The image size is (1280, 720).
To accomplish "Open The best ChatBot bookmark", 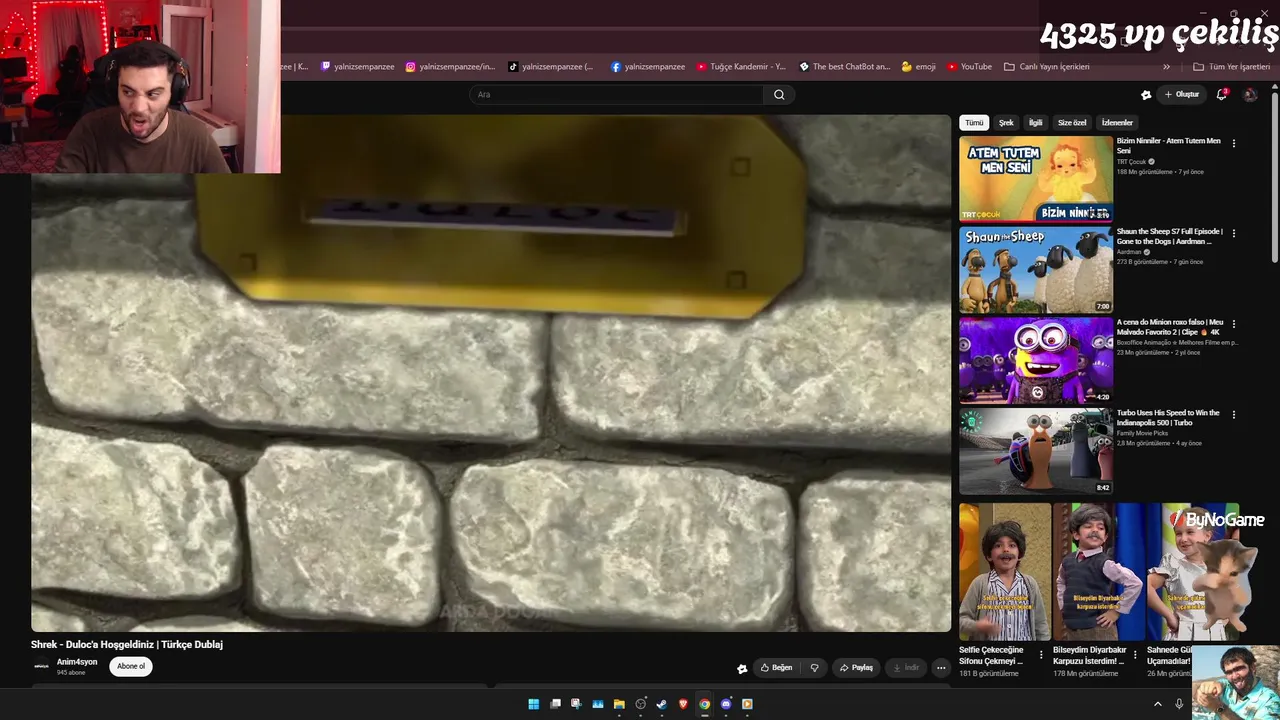I will point(845,67).
